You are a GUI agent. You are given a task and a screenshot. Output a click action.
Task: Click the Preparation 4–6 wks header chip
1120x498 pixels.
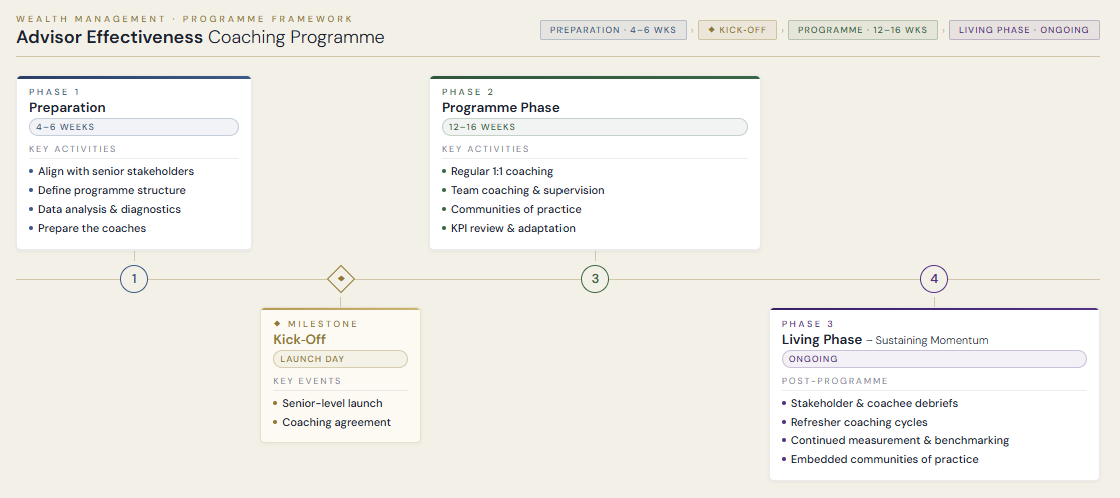point(614,30)
